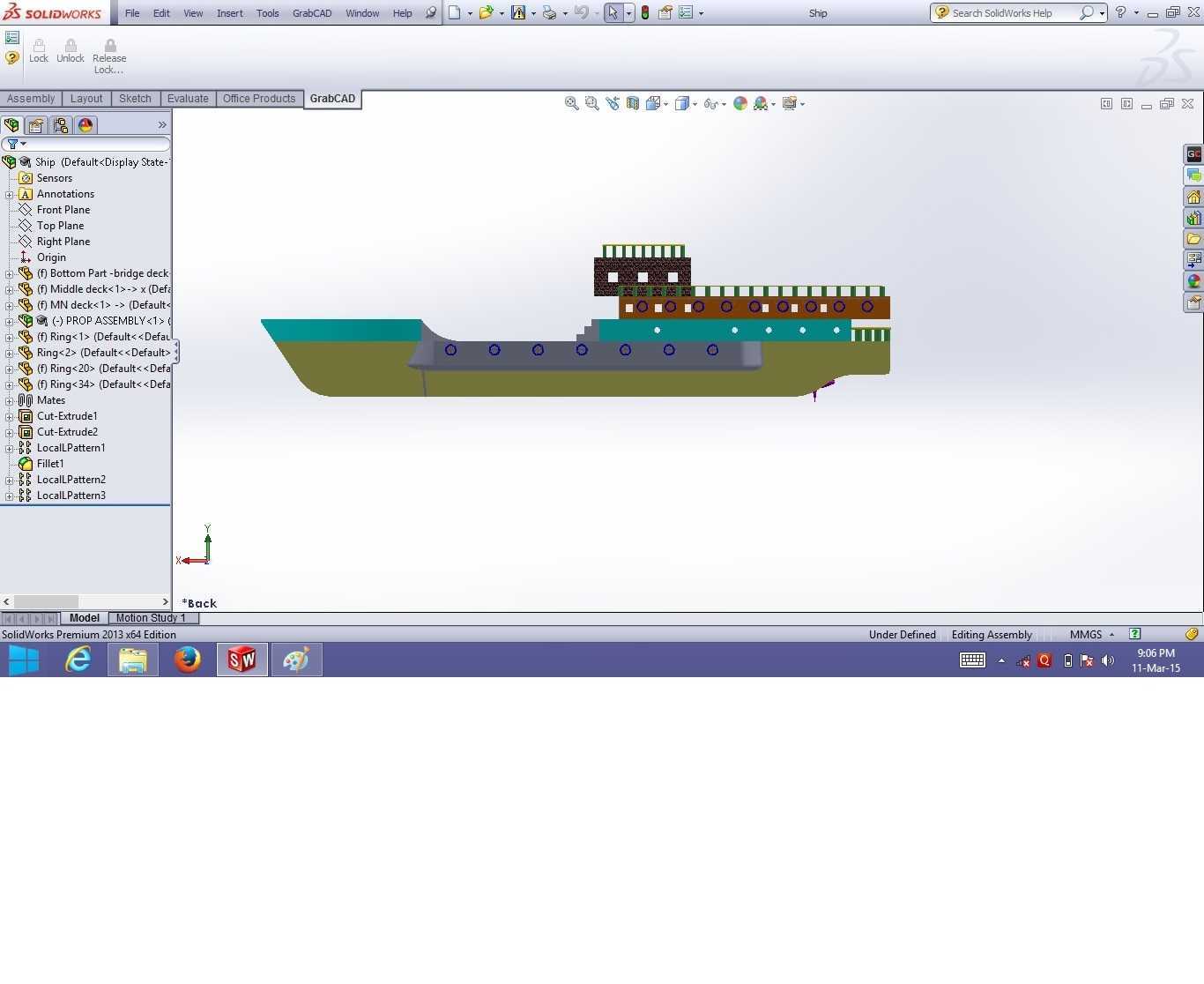Viewport: 1204px width, 984px height.
Task: Click the GrabCAD Unlock button
Action: [71, 51]
